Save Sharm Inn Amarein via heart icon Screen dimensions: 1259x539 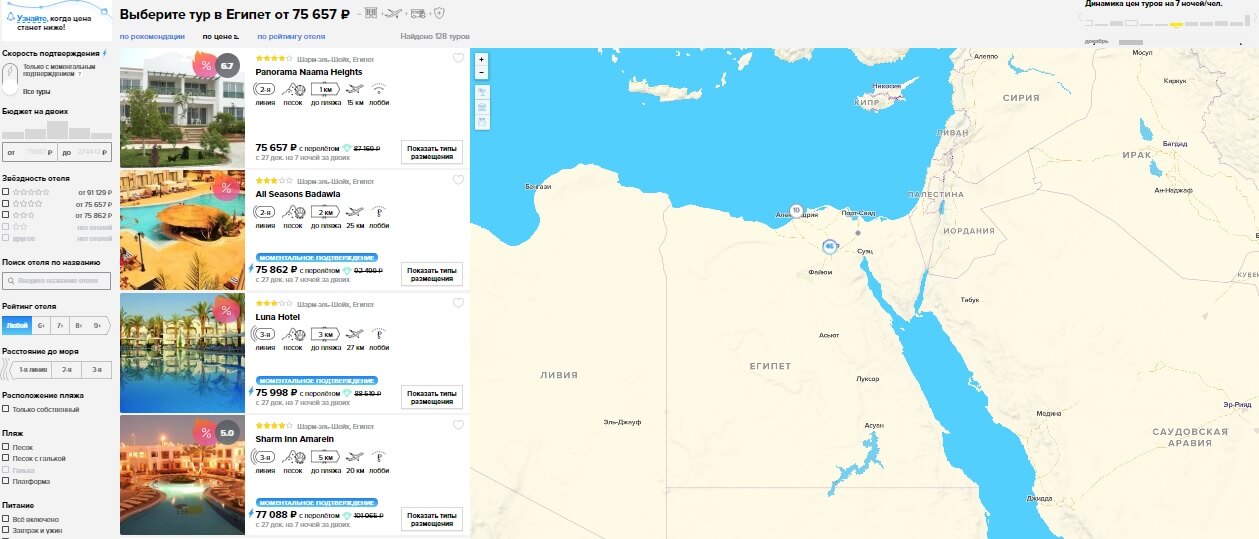coord(458,425)
